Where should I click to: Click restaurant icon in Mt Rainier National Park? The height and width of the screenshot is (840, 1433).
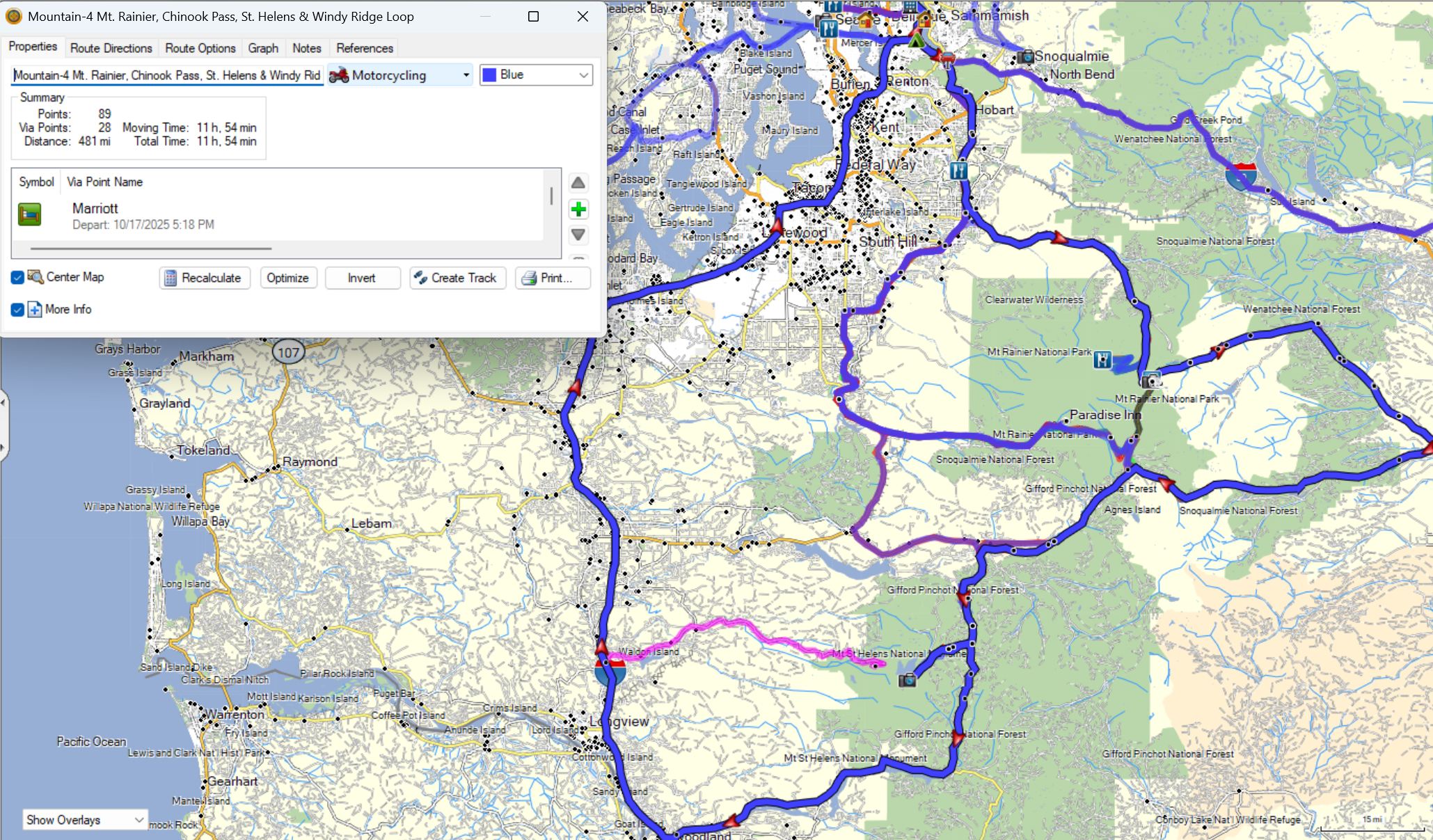tap(1102, 360)
